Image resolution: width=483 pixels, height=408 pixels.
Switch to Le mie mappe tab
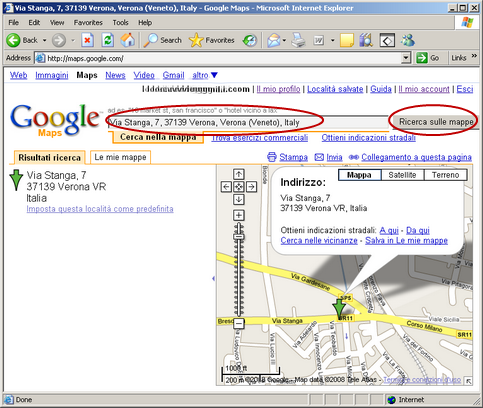point(120,157)
